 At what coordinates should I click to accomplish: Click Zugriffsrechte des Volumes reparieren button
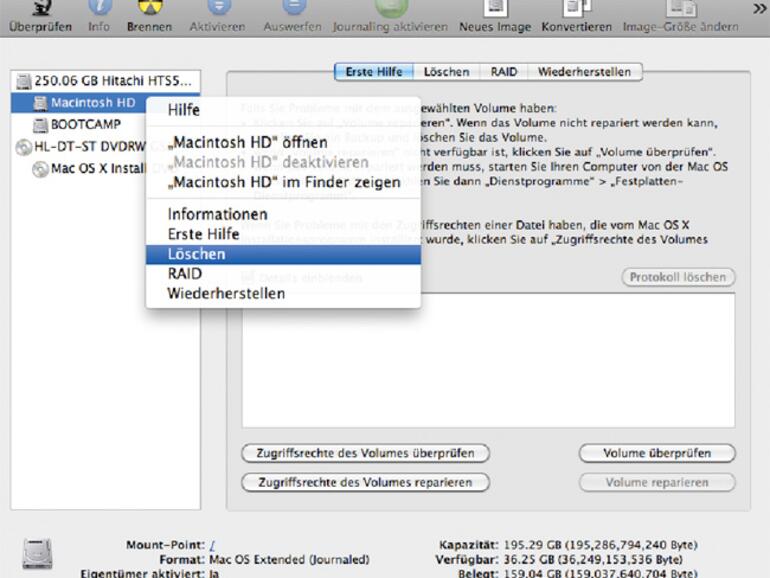point(365,482)
